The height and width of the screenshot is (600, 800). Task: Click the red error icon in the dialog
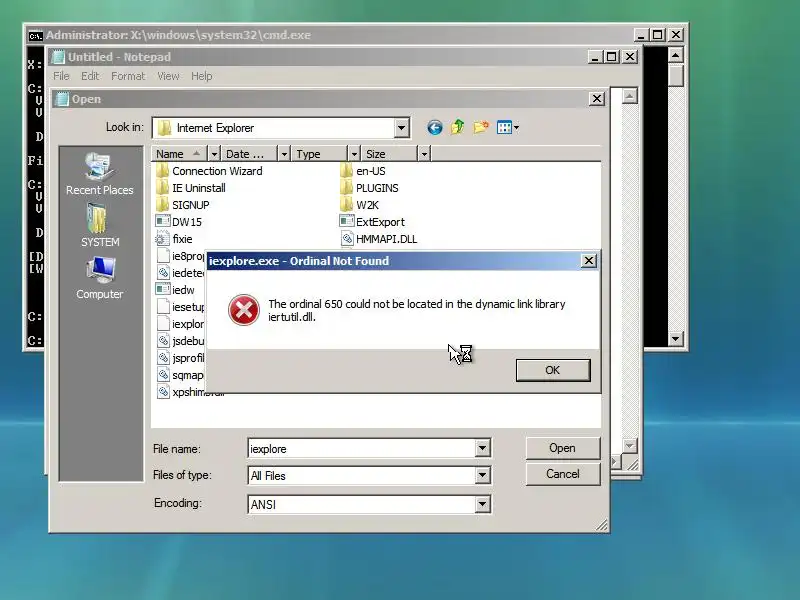tap(244, 310)
